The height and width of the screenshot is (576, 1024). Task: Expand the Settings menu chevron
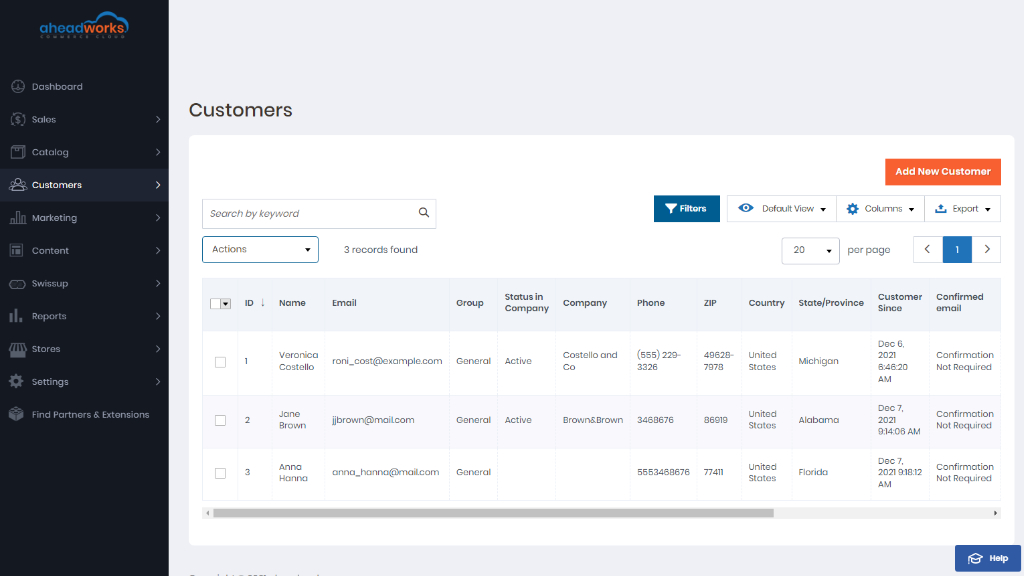158,381
